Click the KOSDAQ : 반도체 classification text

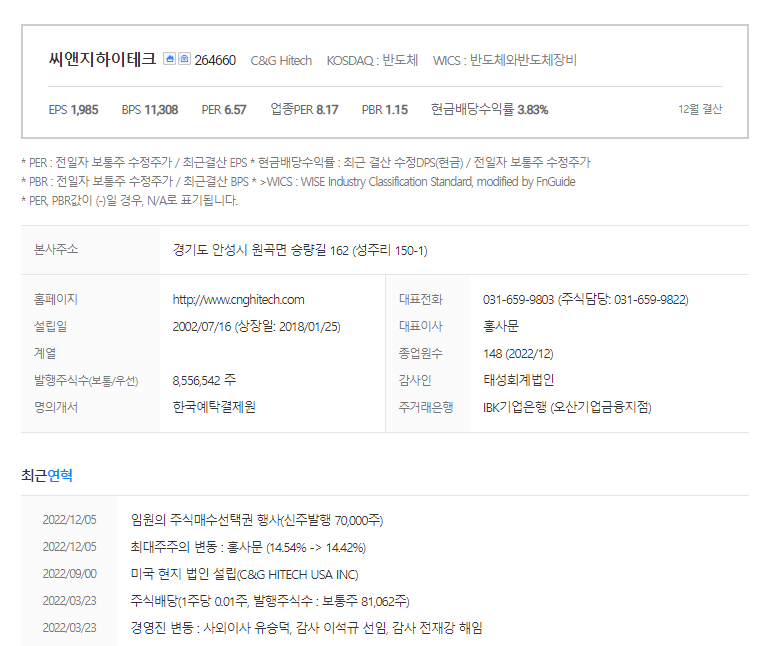(x=372, y=60)
